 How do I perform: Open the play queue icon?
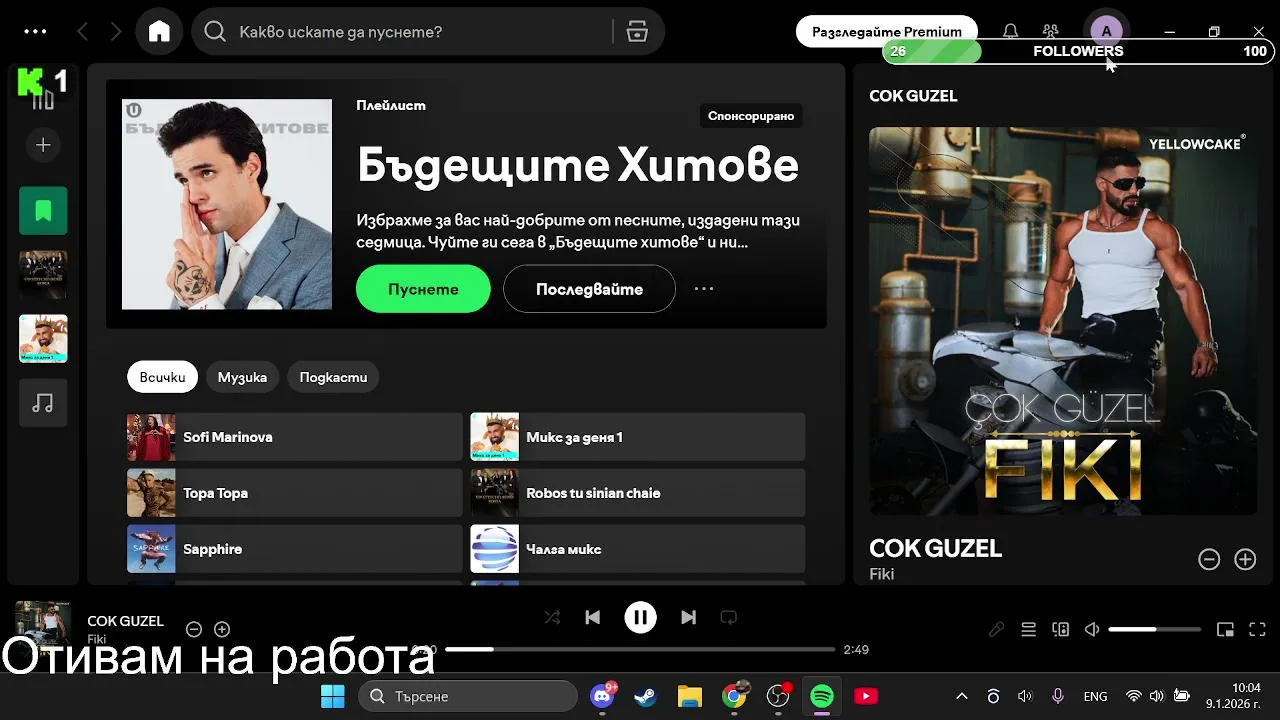(1028, 629)
